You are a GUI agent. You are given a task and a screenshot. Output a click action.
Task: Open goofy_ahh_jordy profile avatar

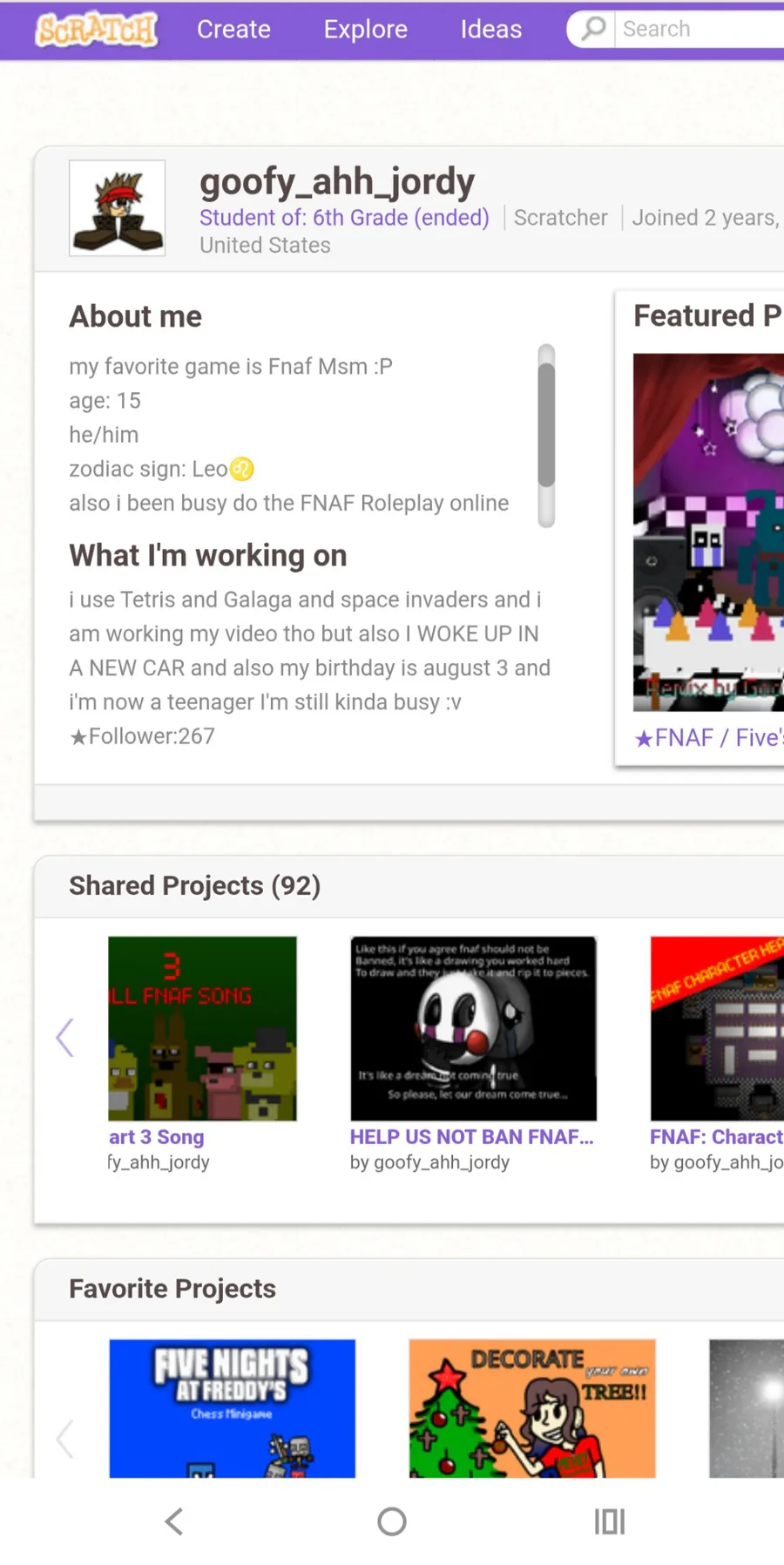[x=118, y=207]
